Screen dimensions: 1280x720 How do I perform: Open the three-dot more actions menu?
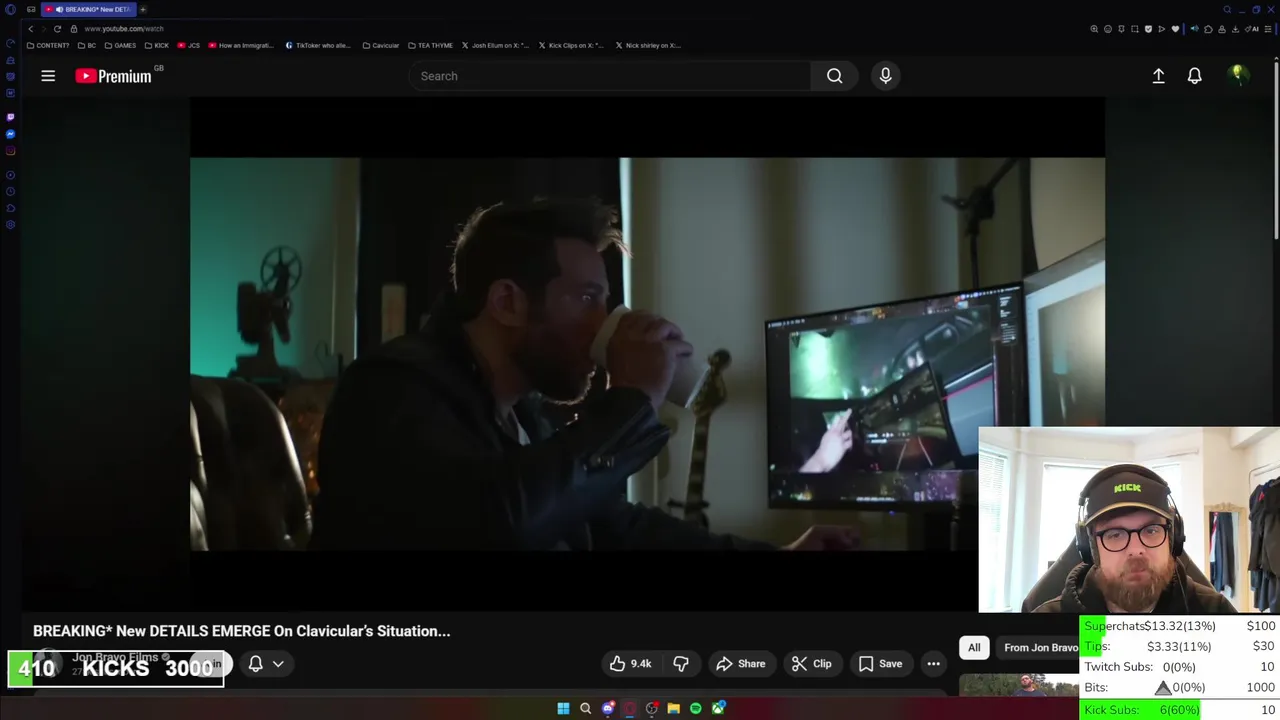(x=933, y=664)
